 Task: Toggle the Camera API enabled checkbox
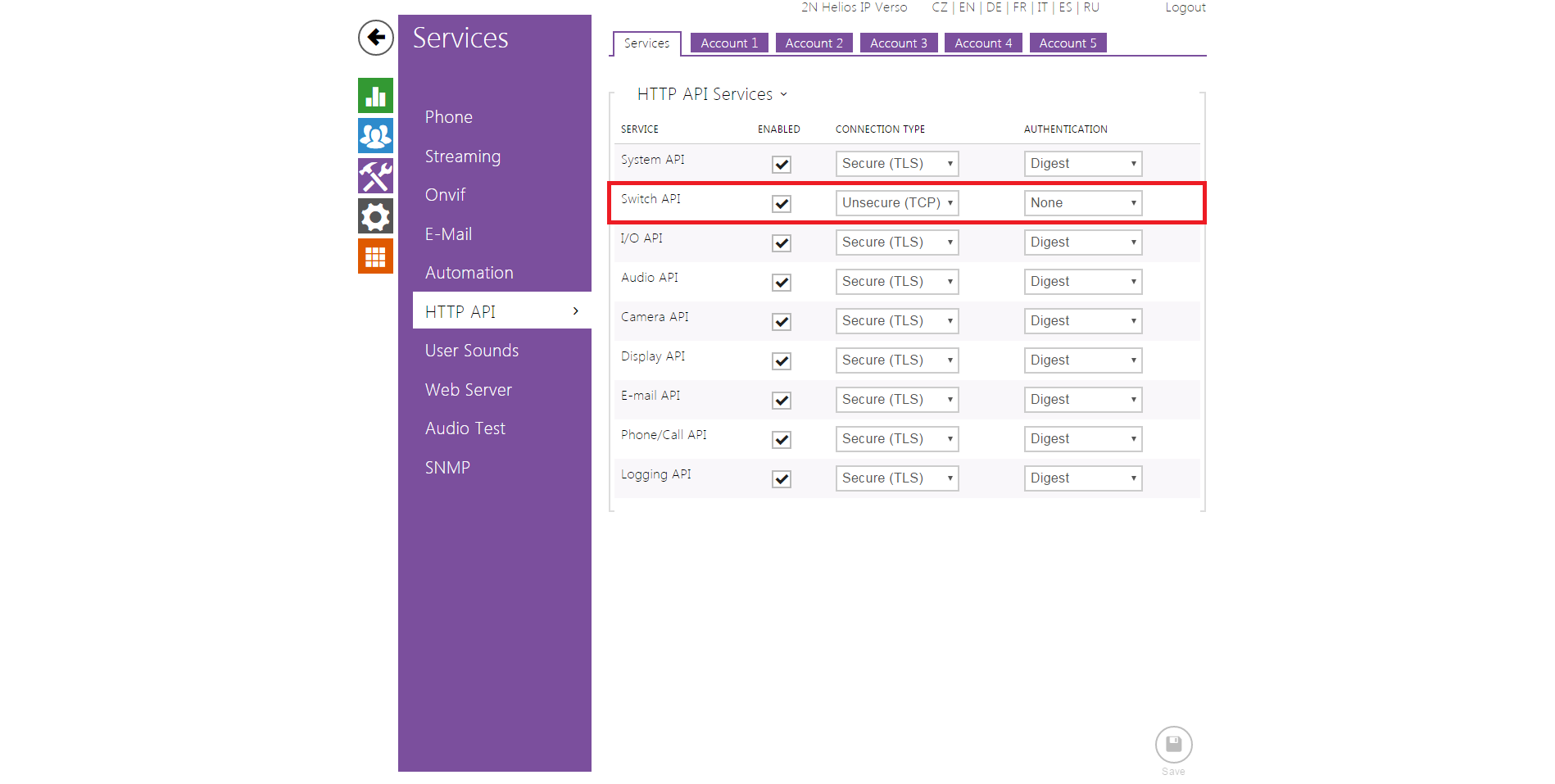click(x=782, y=322)
